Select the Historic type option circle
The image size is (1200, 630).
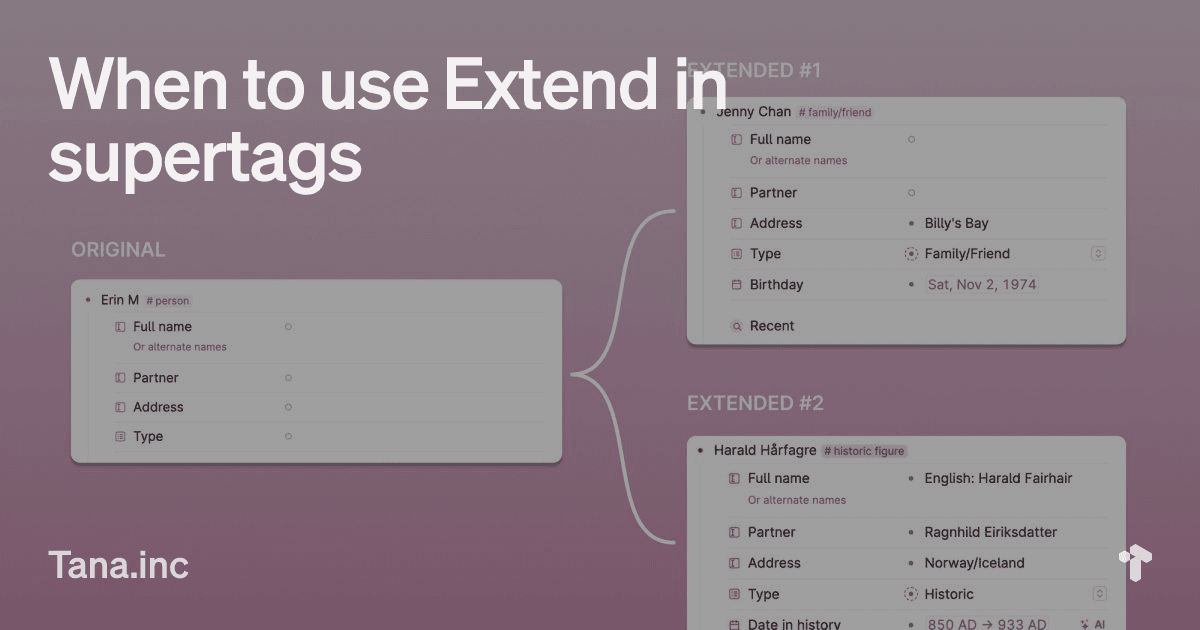(x=911, y=594)
